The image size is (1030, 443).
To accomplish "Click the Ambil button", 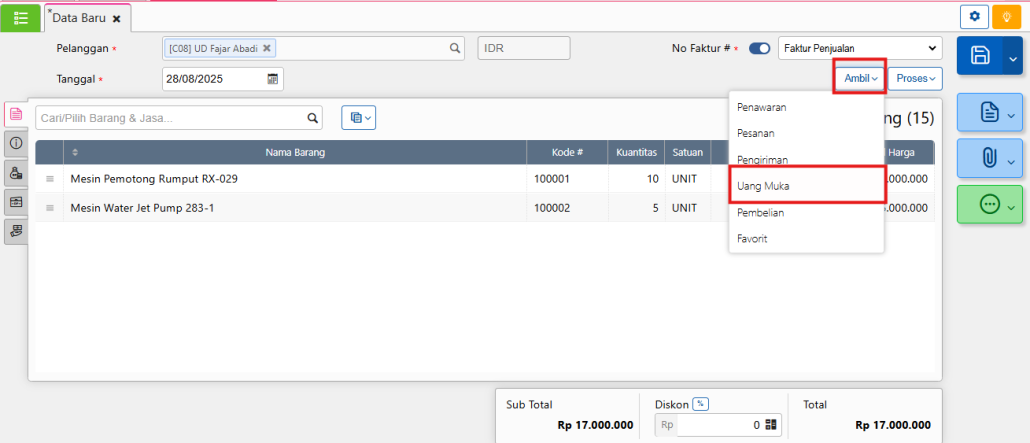I will (x=859, y=78).
